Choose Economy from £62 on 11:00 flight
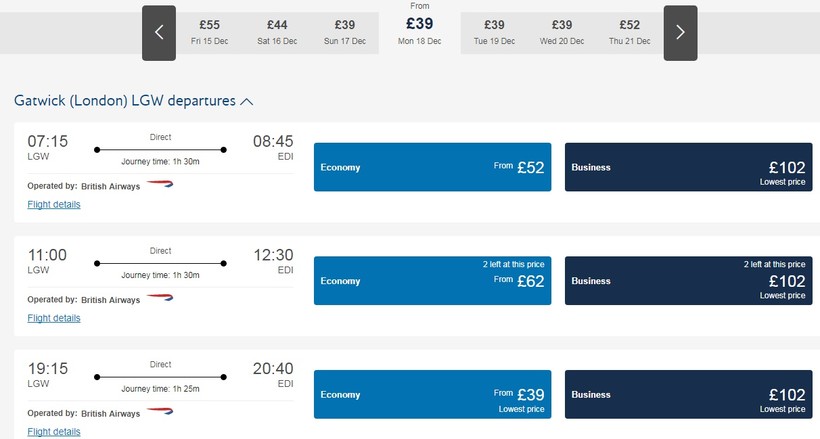This screenshot has width=820, height=439. pyautogui.click(x=432, y=280)
